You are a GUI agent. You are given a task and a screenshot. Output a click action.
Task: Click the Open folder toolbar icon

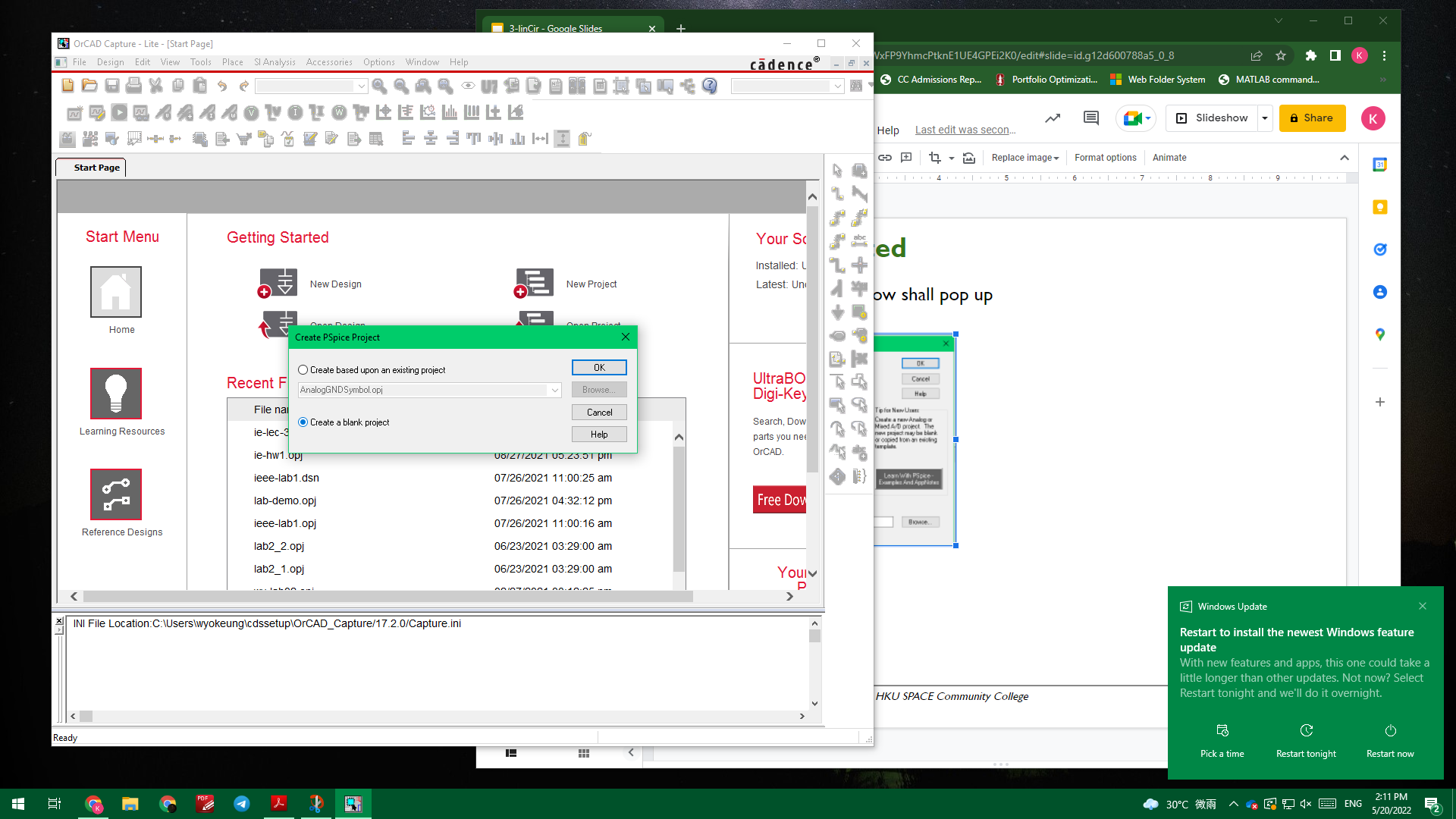[89, 86]
